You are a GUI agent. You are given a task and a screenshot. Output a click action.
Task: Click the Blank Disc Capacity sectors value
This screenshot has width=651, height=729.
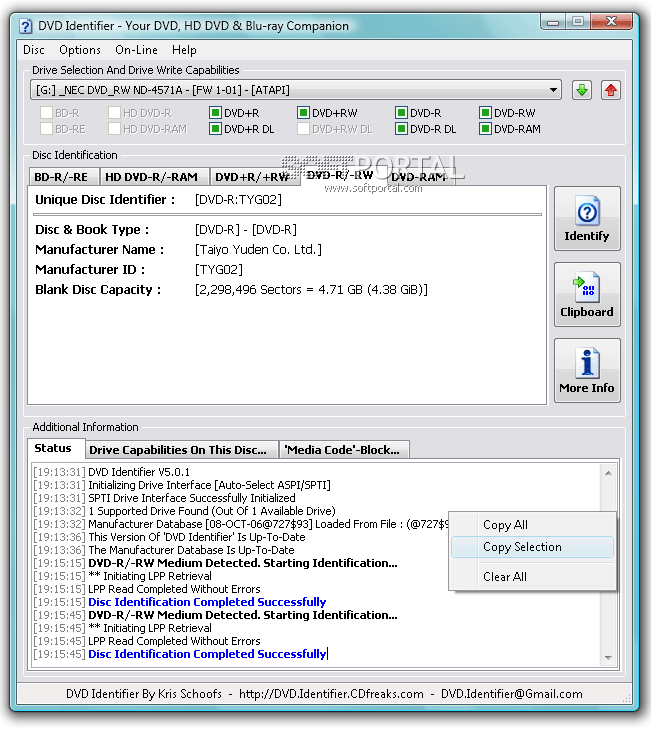pos(311,290)
